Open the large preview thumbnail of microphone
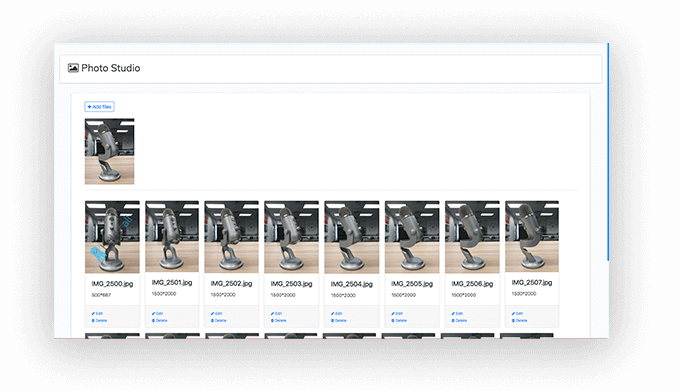679x391 pixels. click(110, 152)
